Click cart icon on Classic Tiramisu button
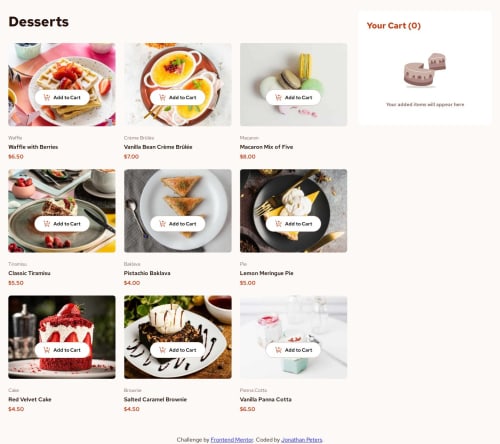The height and width of the screenshot is (444, 500). (47, 224)
